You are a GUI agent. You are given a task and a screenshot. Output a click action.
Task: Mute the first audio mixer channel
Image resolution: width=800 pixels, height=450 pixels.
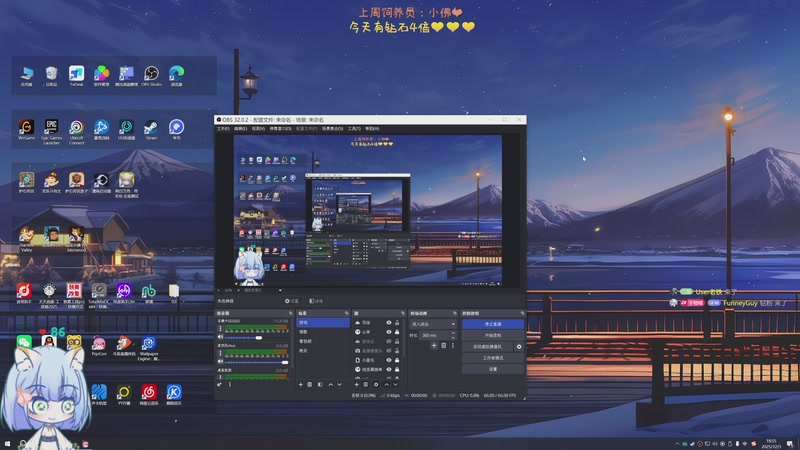(x=220, y=337)
